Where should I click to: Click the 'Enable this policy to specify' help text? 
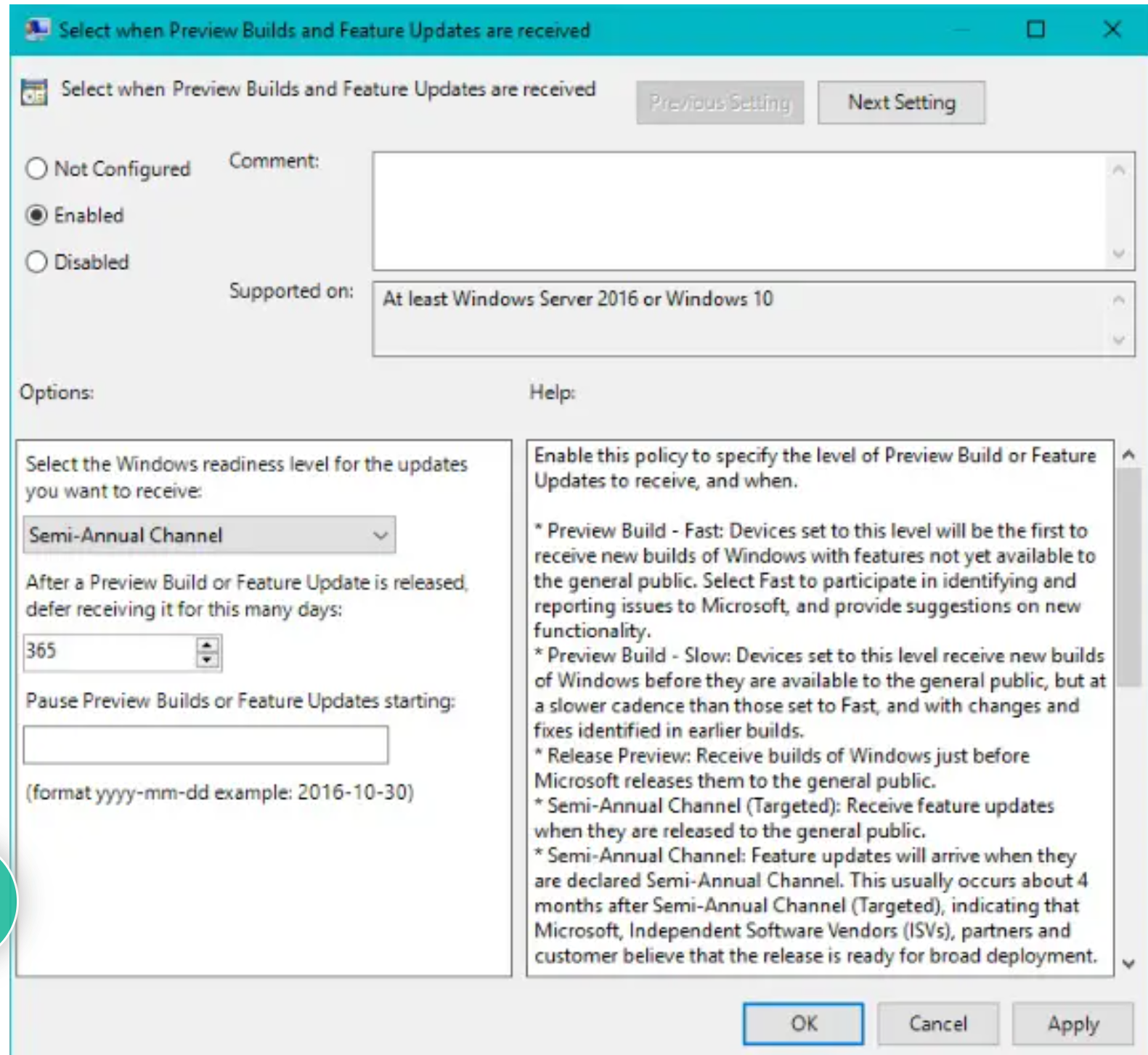[815, 468]
